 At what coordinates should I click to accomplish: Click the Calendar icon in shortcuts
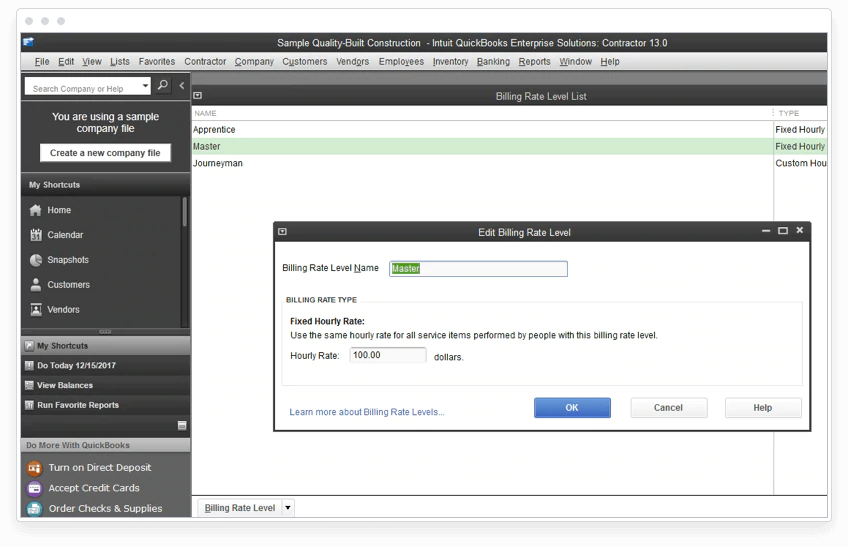[x=36, y=235]
